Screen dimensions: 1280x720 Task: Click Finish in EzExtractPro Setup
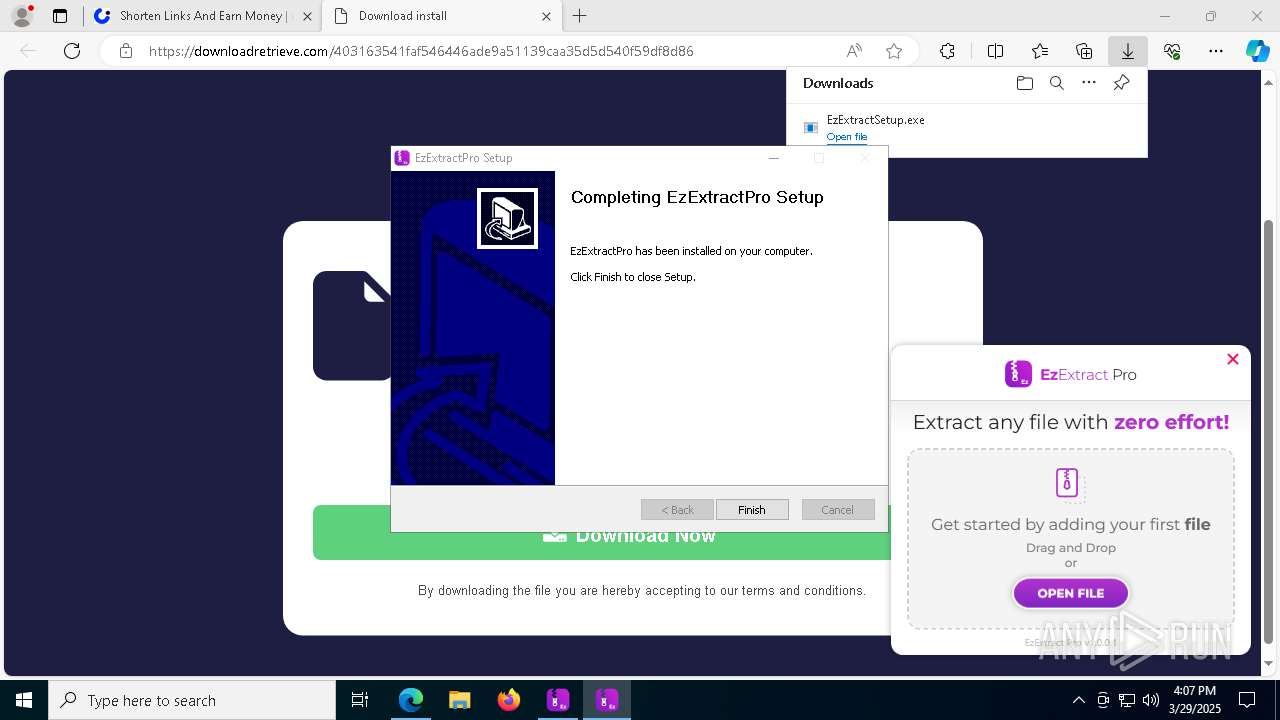(x=752, y=510)
